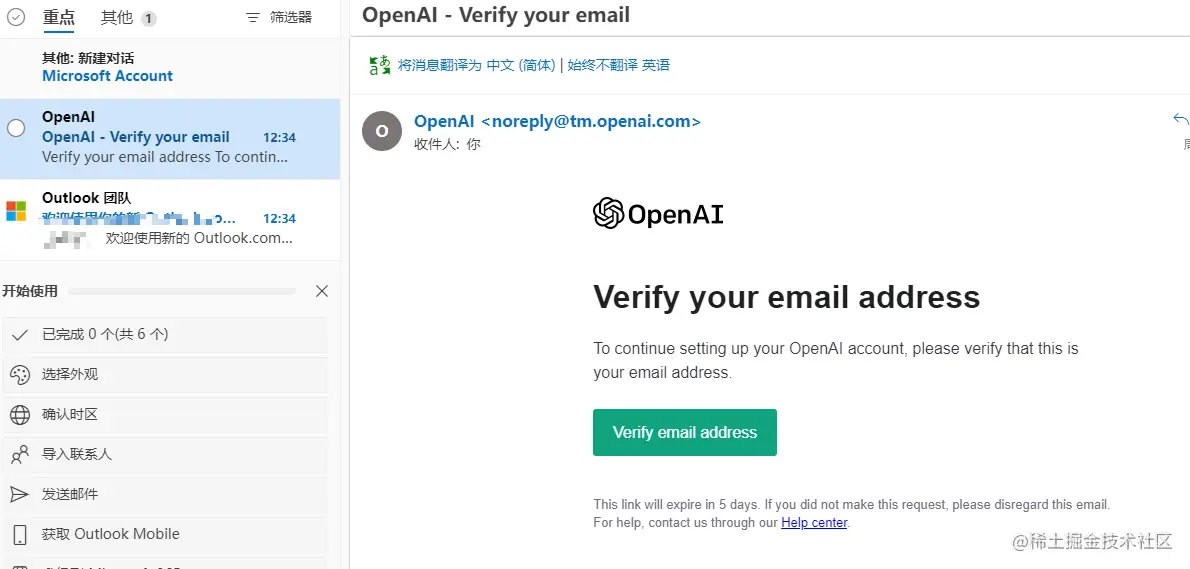This screenshot has height=569, width=1190.
Task: Switch to the 重点 focused tab
Action: click(59, 17)
